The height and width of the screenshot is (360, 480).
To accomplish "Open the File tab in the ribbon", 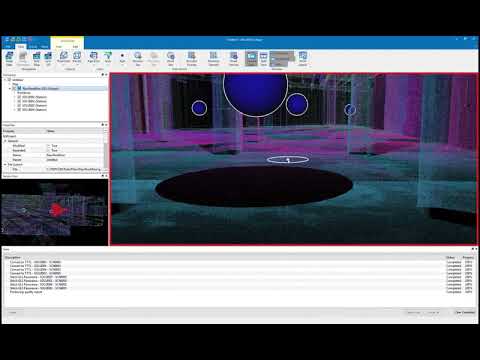I will click(x=8, y=47).
